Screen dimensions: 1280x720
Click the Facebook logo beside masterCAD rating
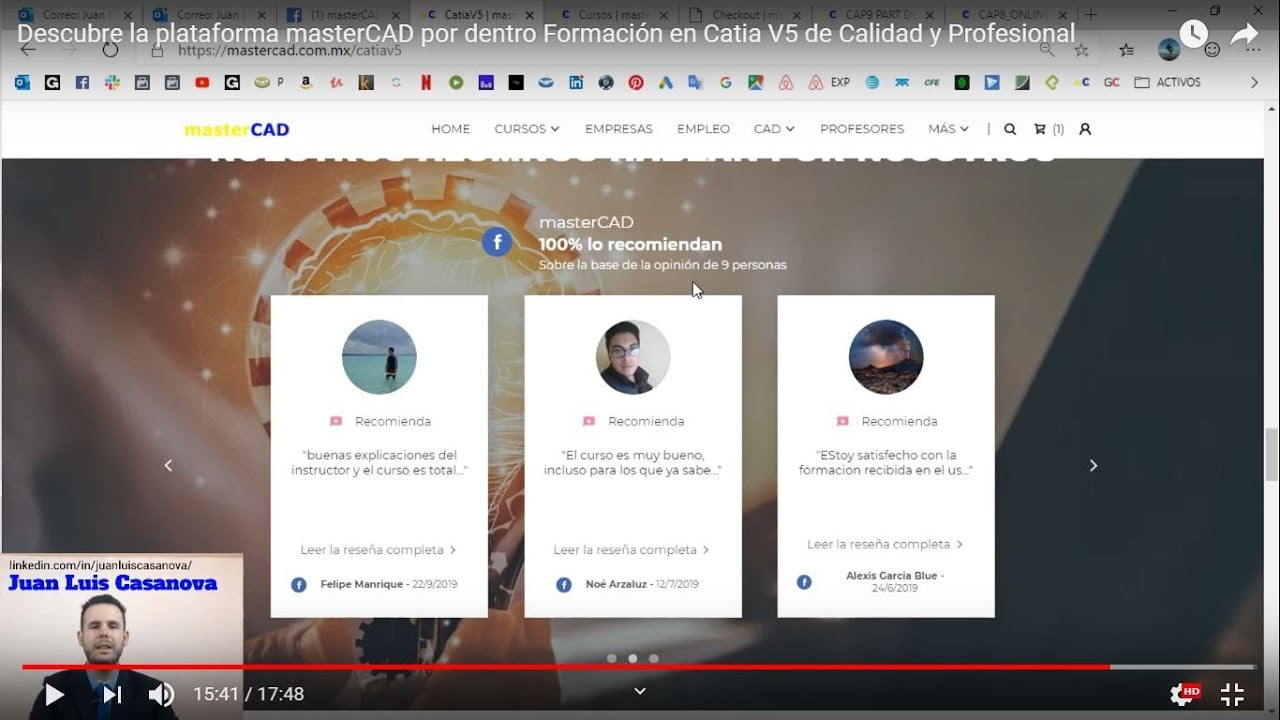[497, 242]
